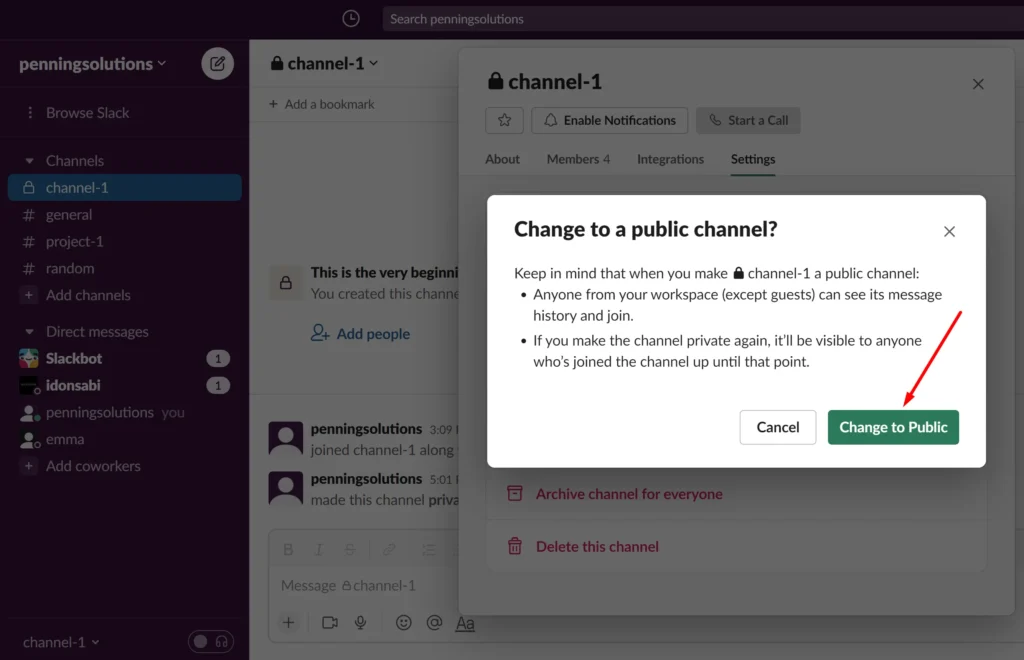1024x660 pixels.
Task: Click the Slackbot avatar in sidebar
Action: click(29, 358)
